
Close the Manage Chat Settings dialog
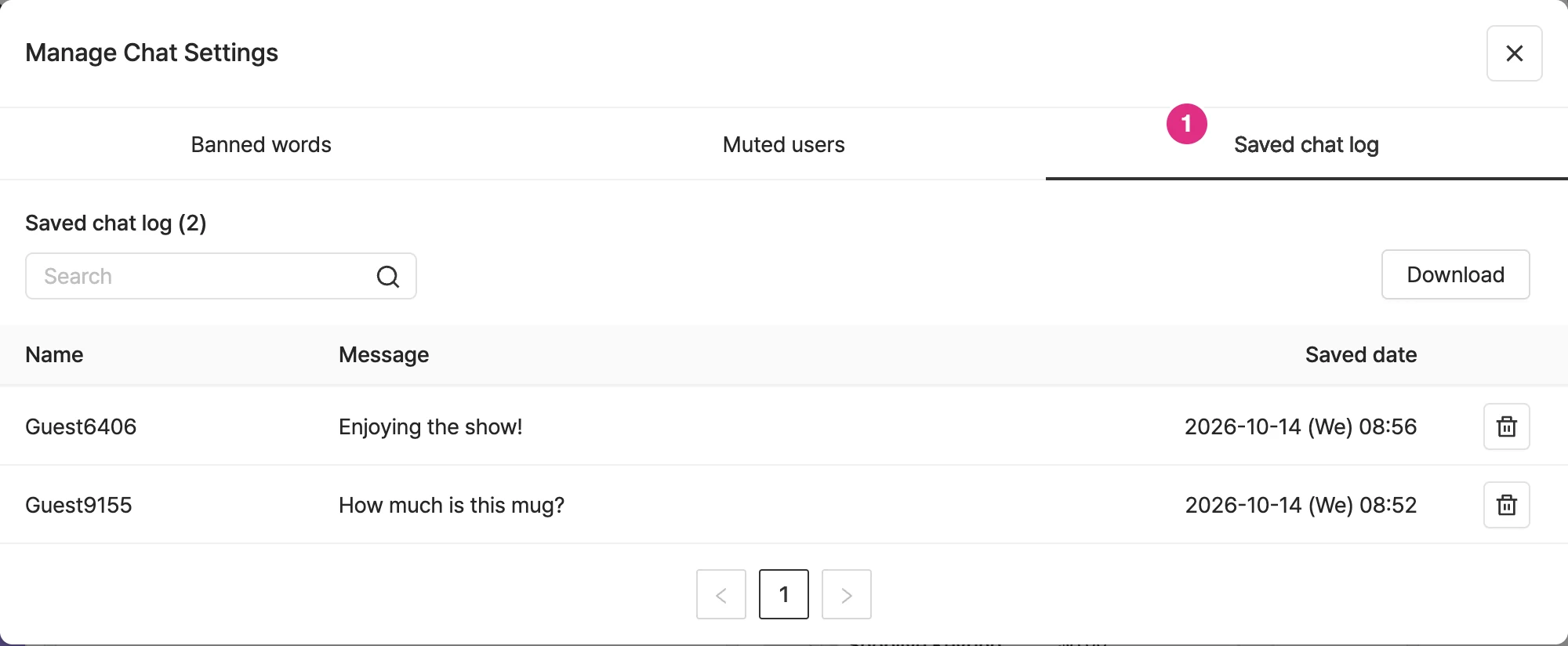[1514, 53]
